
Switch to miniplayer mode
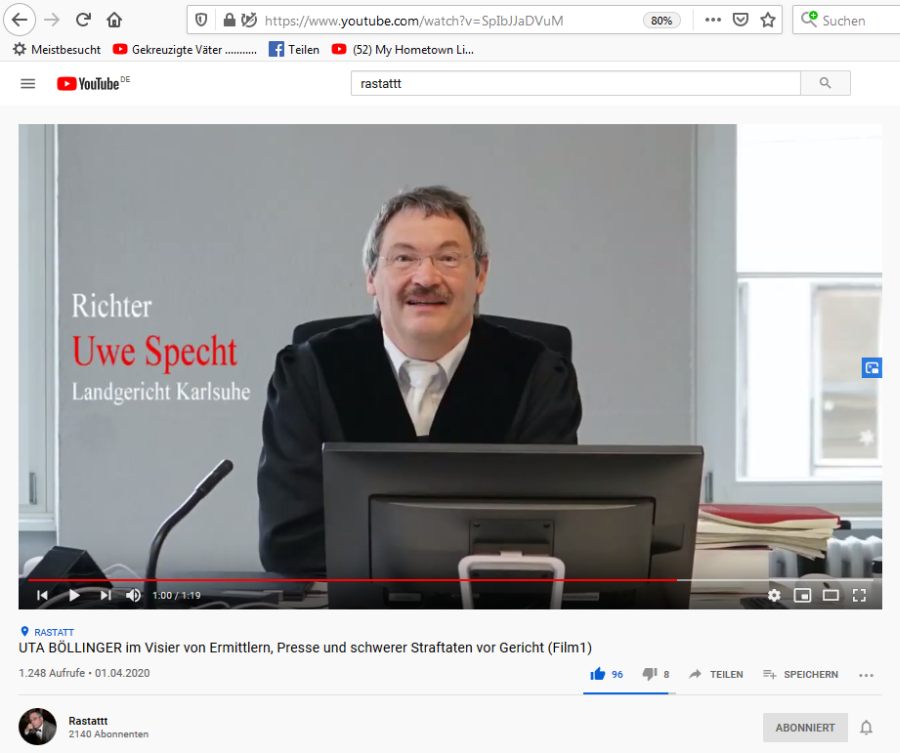pos(802,595)
